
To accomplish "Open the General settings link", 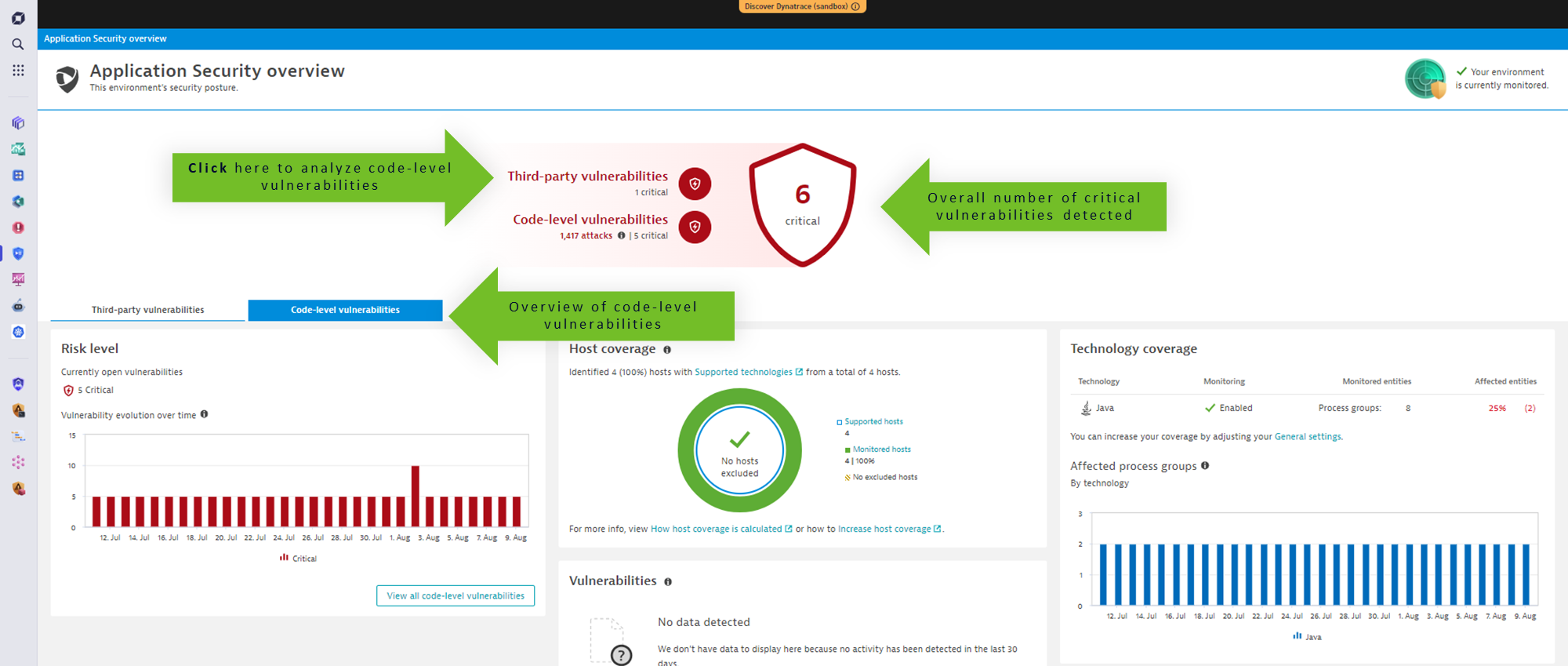I will [x=1308, y=437].
